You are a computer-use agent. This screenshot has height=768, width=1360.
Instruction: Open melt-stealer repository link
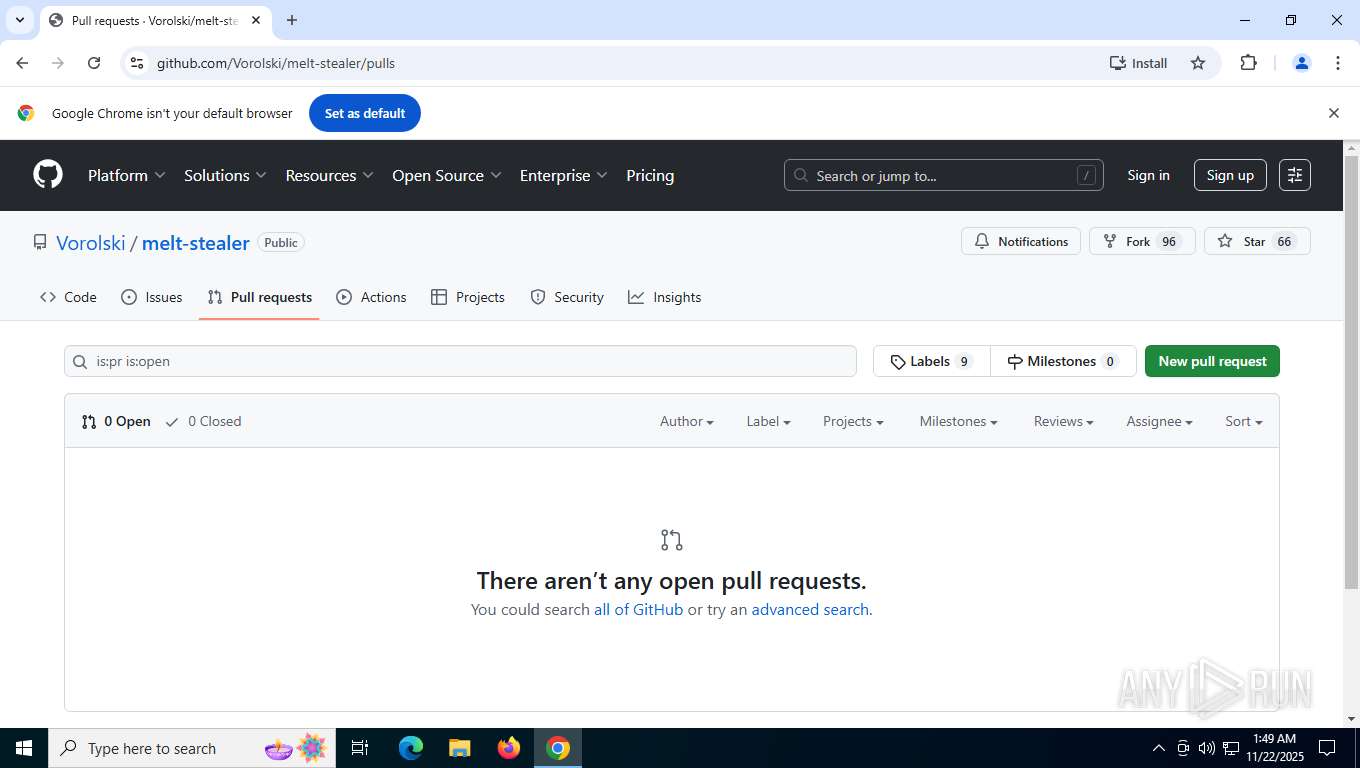pyautogui.click(x=196, y=243)
